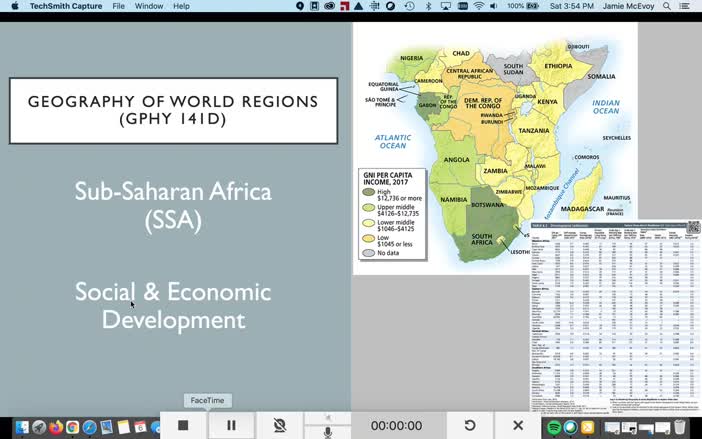Open the Help menu
Viewport: 702px width, 439px height.
(181, 6)
